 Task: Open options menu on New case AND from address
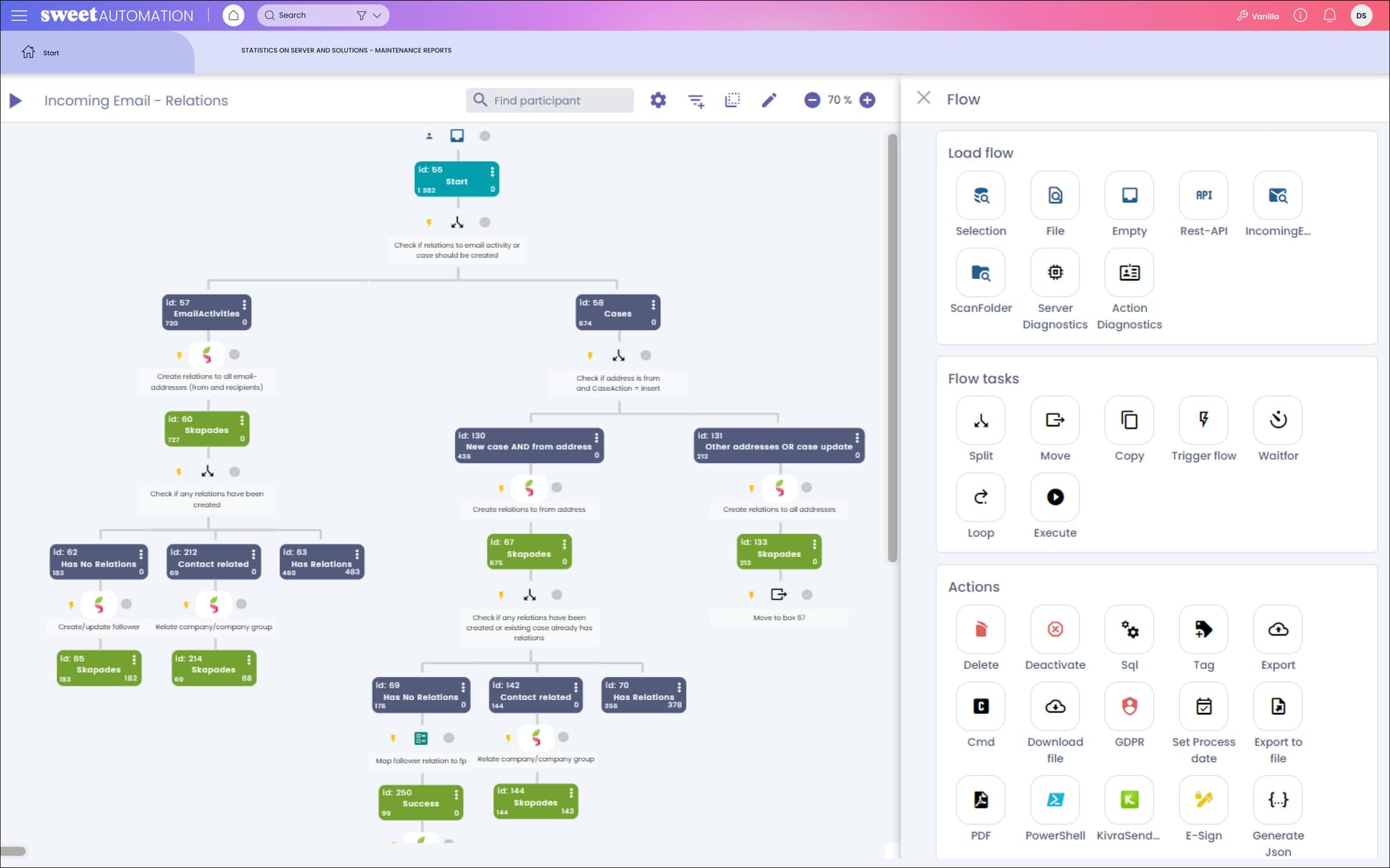click(597, 437)
